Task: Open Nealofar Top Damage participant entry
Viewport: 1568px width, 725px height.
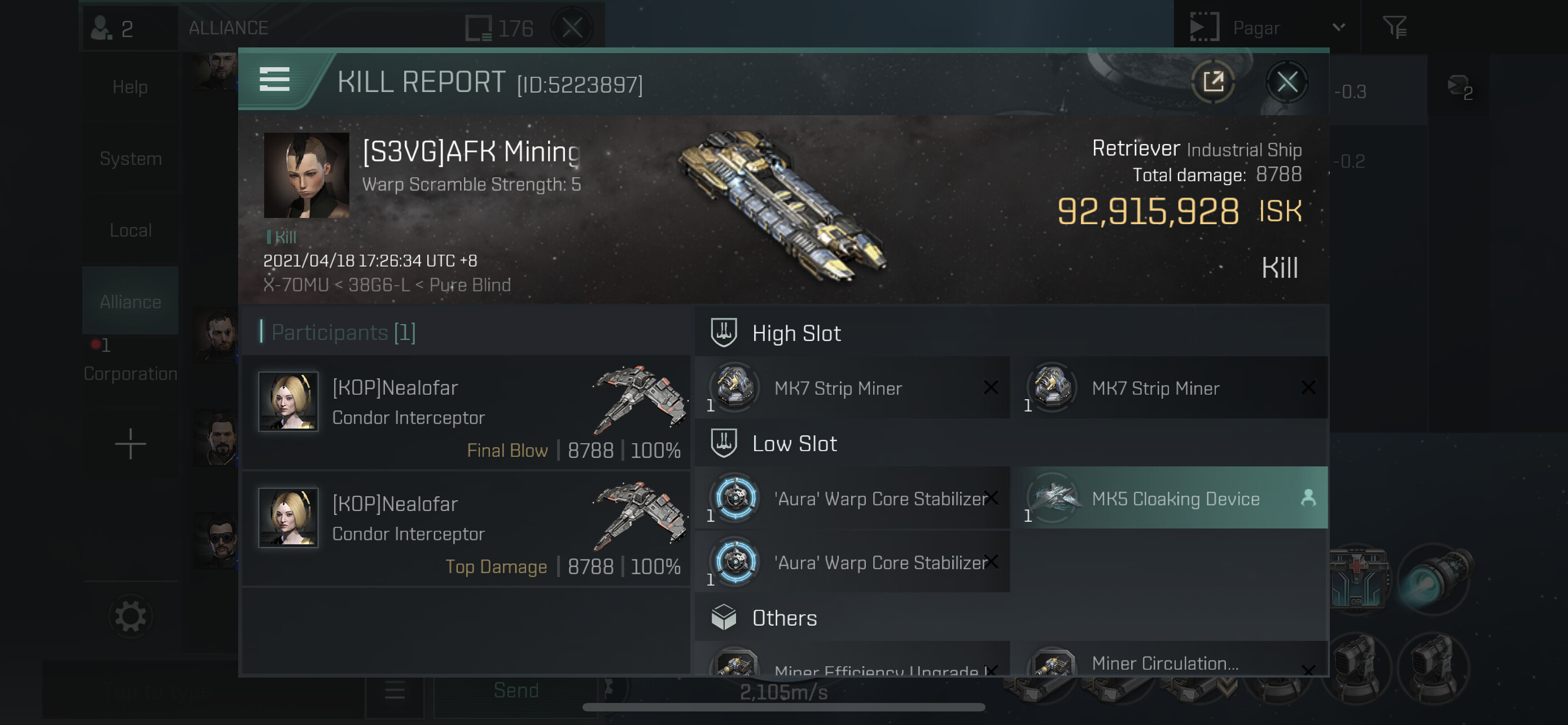Action: (466, 529)
